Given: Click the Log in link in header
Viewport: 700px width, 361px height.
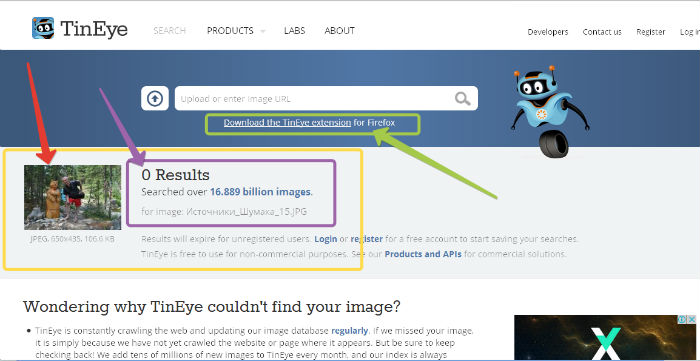Looking at the screenshot, I should pyautogui.click(x=689, y=32).
